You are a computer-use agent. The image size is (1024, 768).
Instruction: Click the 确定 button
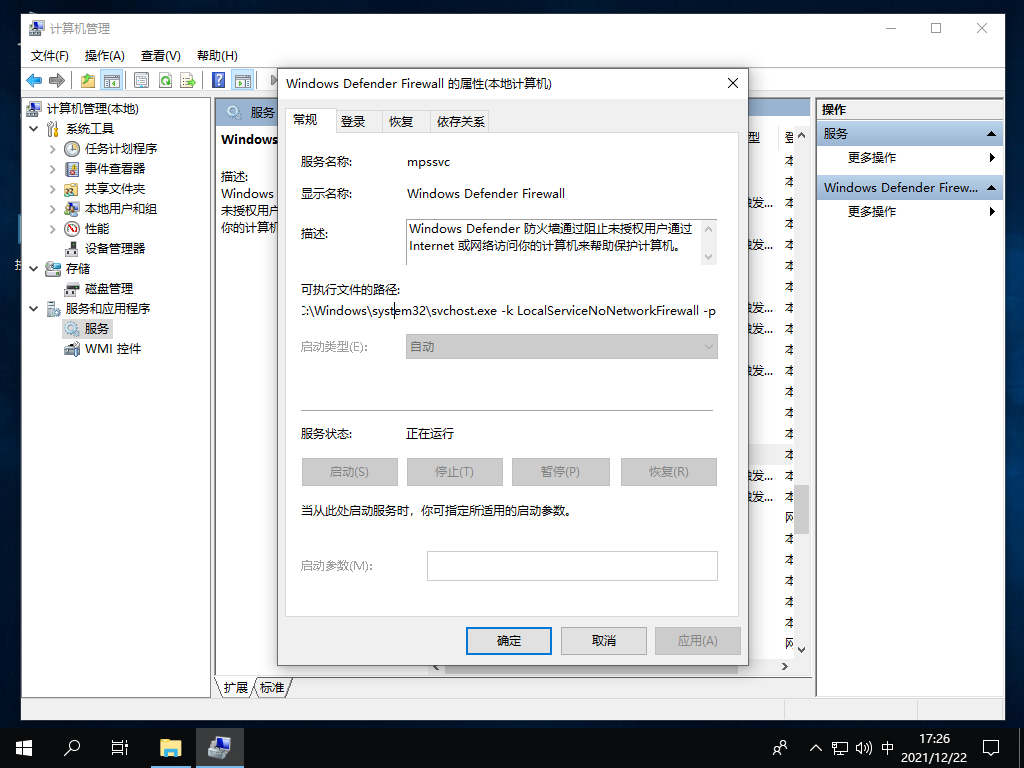(x=508, y=640)
